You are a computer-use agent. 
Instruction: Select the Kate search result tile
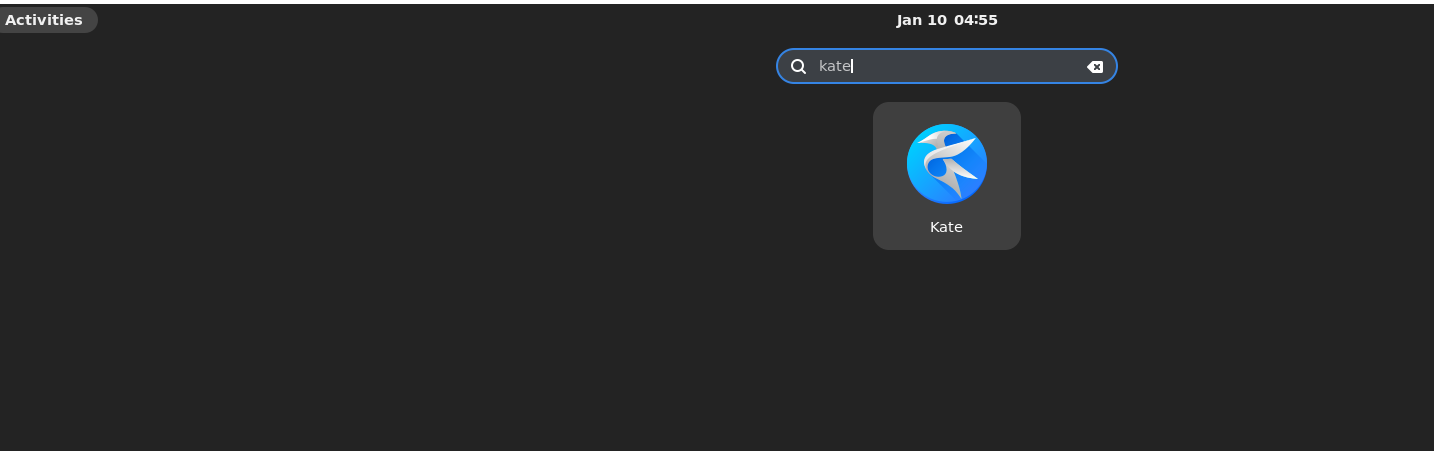(946, 176)
